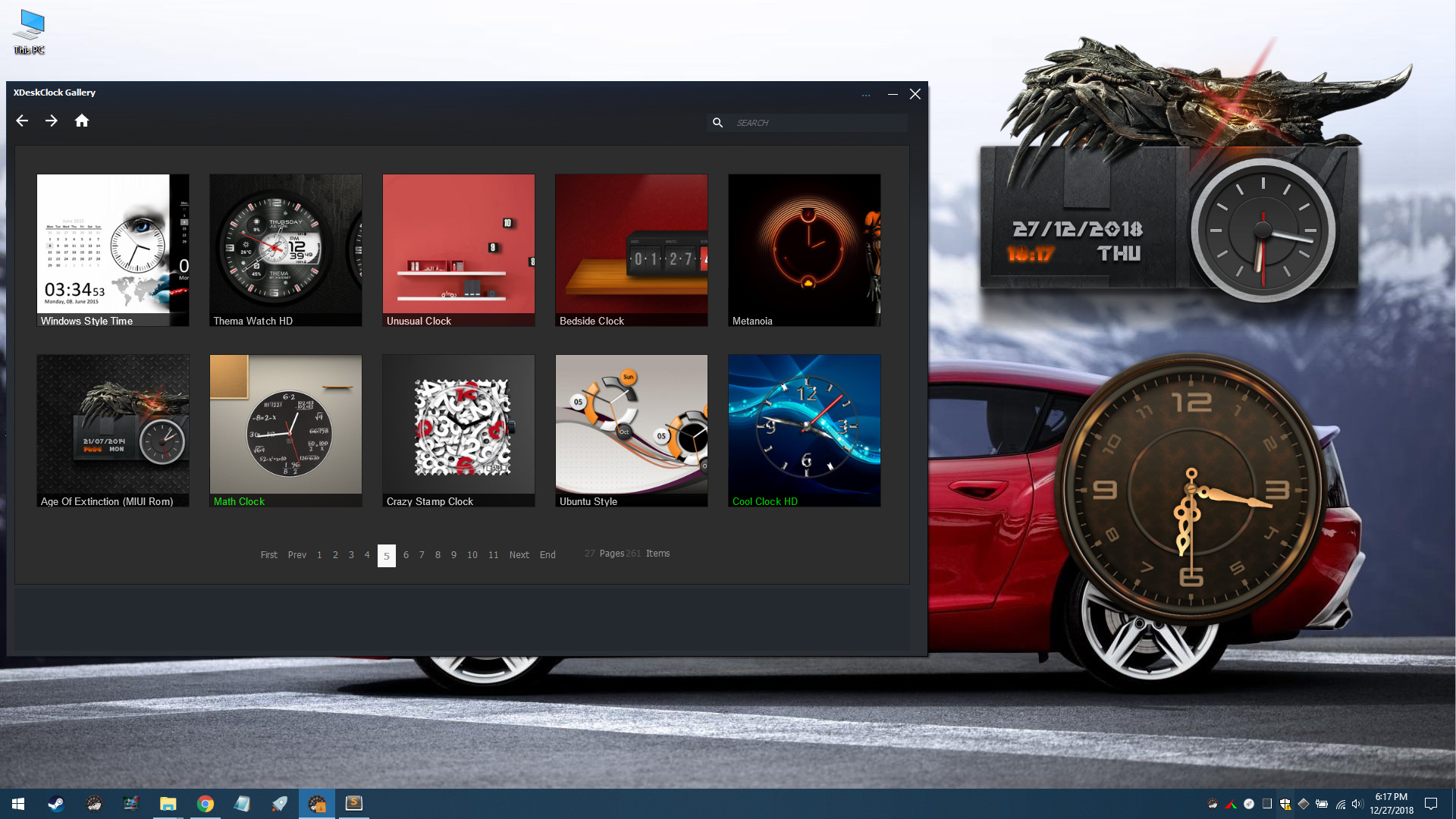
Task: Navigate back using the back arrow icon
Action: [x=22, y=121]
